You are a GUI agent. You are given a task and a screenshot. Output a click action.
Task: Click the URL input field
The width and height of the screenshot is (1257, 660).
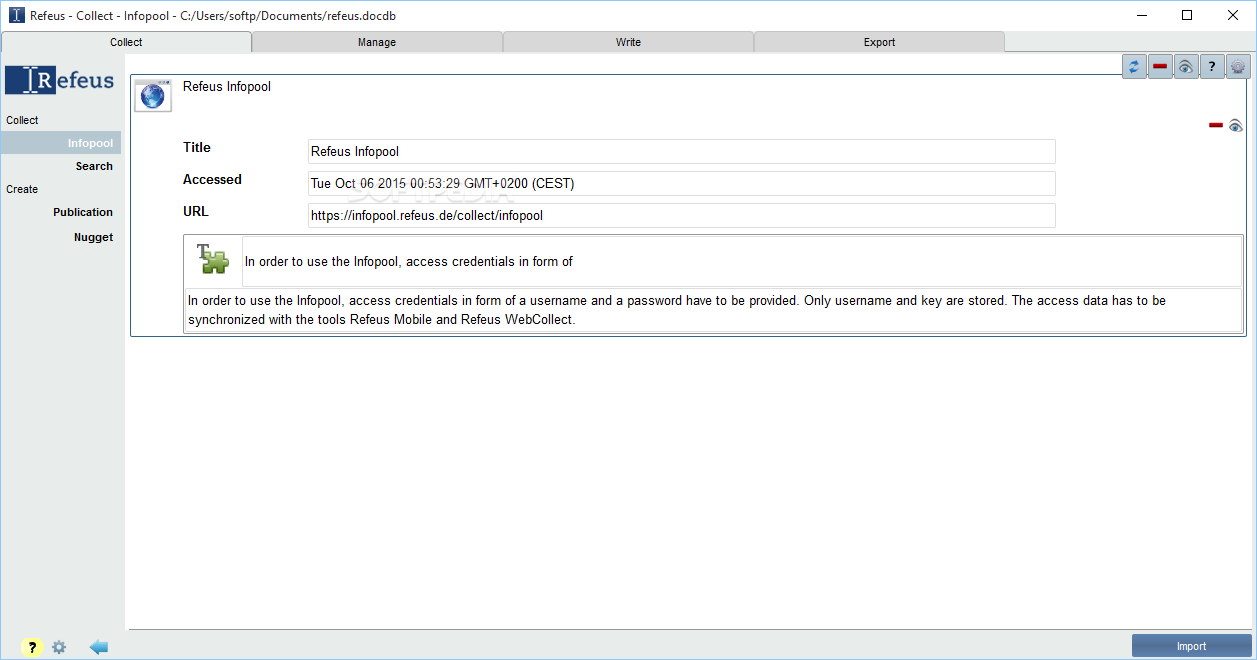click(x=682, y=216)
